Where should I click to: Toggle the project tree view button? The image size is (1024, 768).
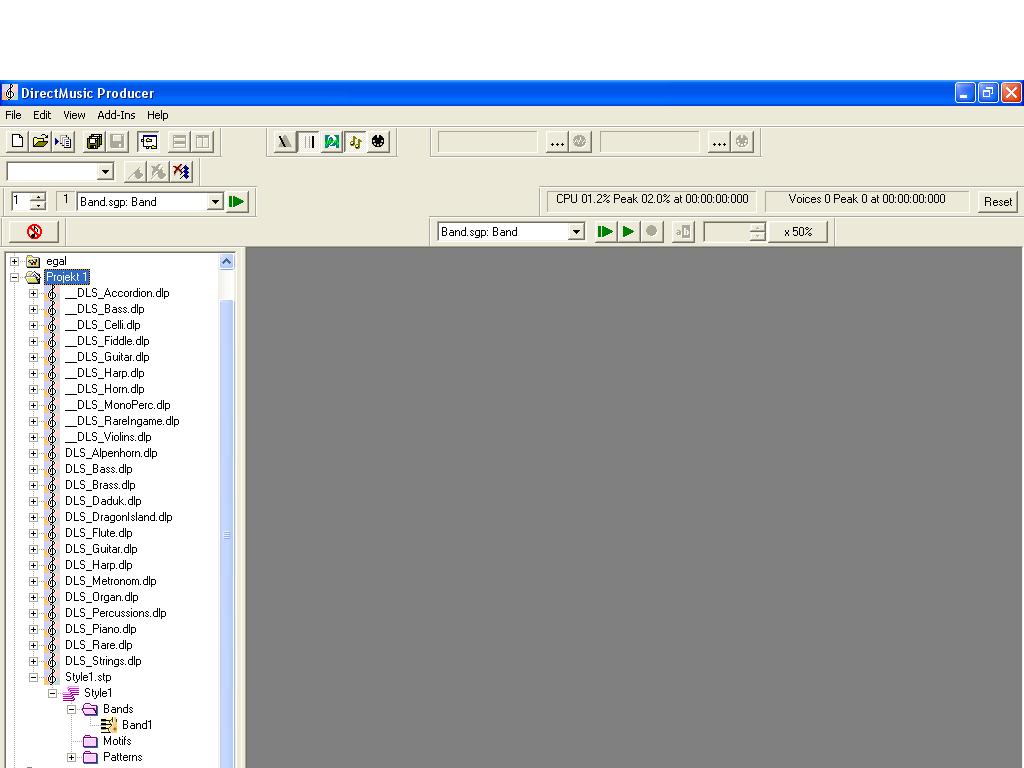tap(149, 142)
